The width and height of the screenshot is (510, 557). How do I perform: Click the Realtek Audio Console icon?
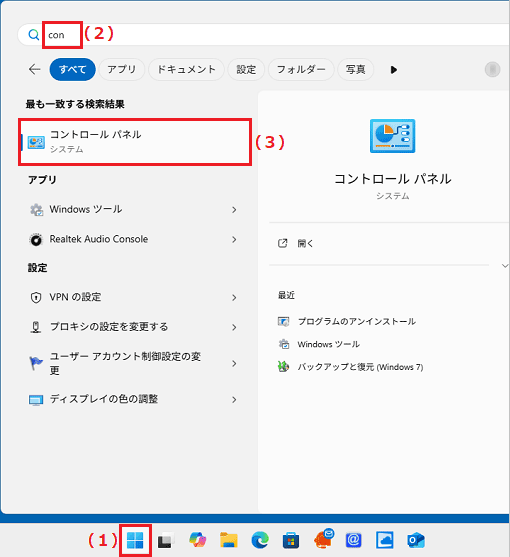tap(36, 239)
